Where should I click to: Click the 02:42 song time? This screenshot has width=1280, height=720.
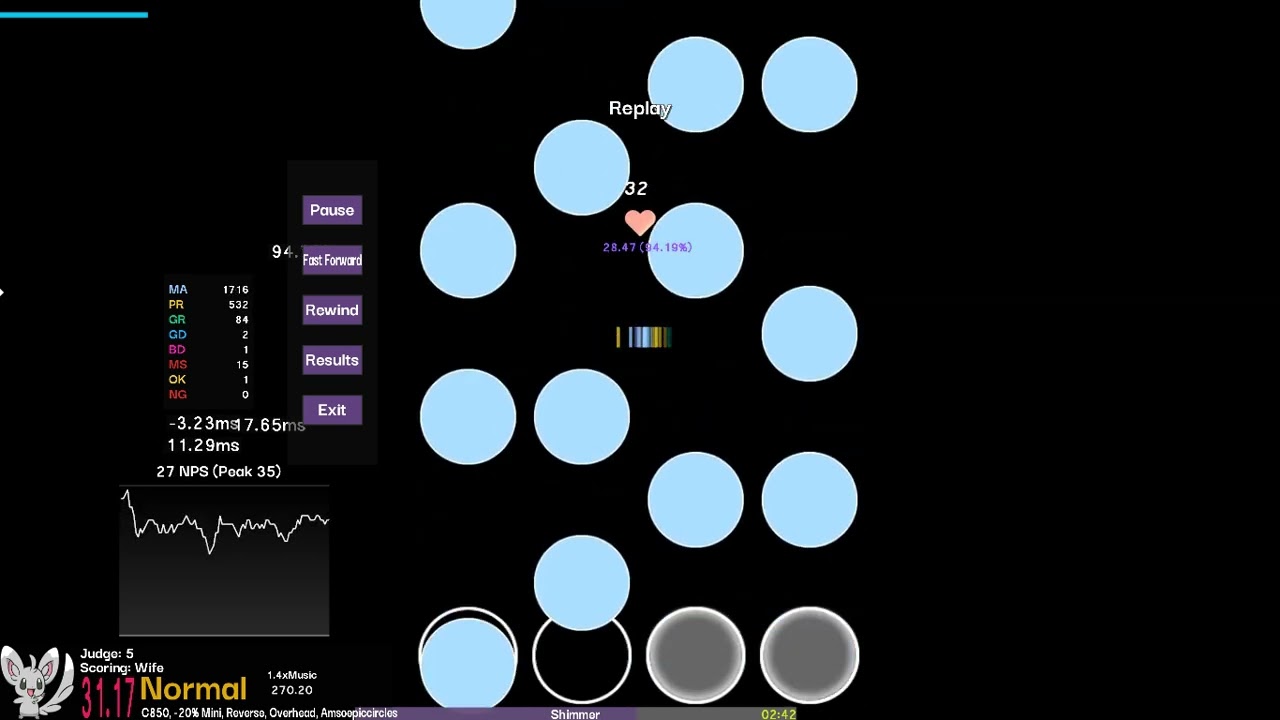(x=778, y=714)
